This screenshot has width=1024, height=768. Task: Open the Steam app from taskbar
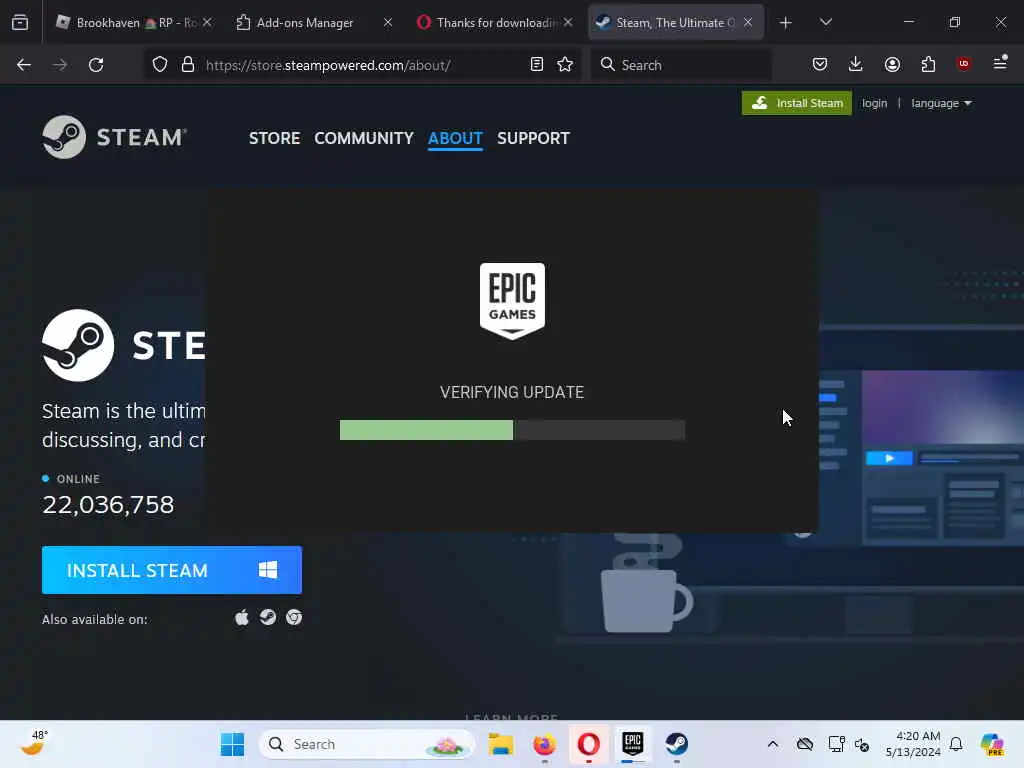[677, 744]
